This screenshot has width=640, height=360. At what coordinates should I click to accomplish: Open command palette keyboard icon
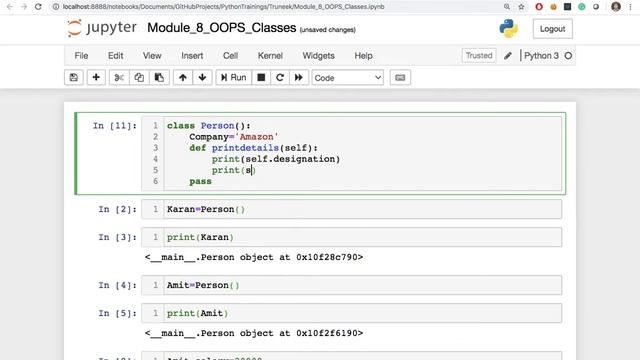(400, 78)
